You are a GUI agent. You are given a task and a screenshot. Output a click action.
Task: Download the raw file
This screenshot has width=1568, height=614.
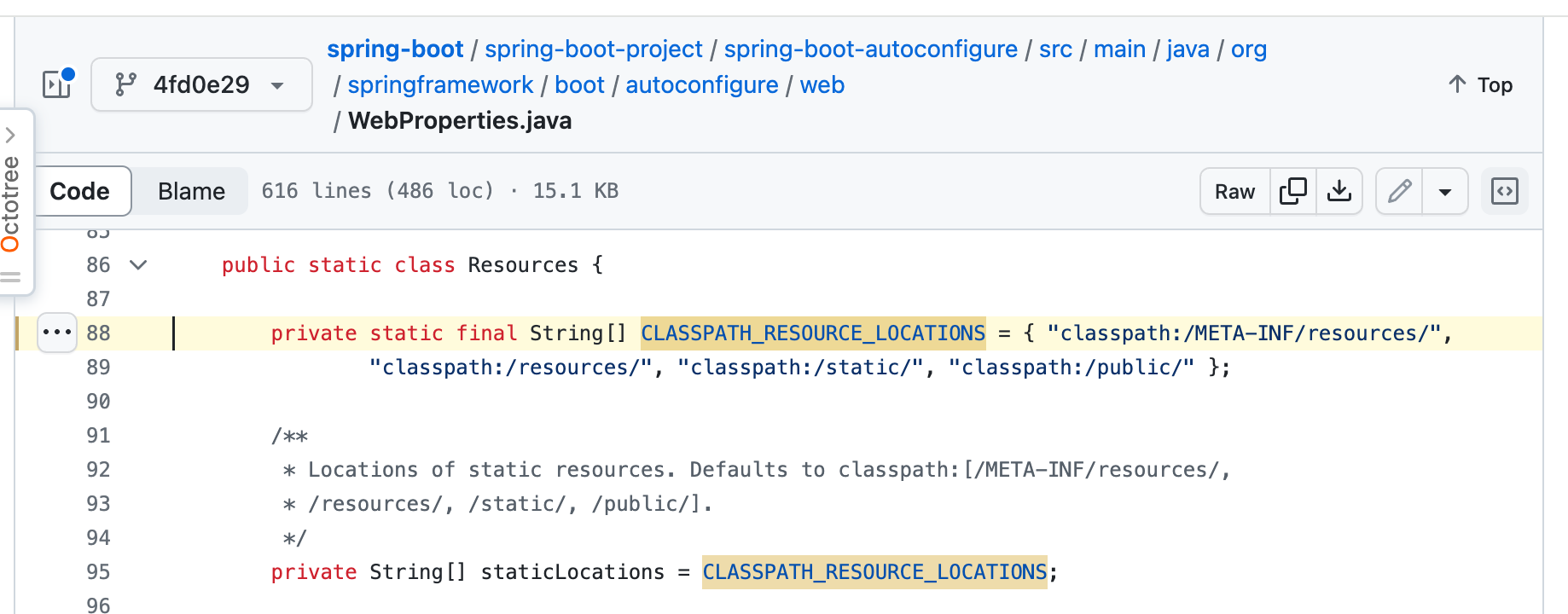click(1339, 191)
